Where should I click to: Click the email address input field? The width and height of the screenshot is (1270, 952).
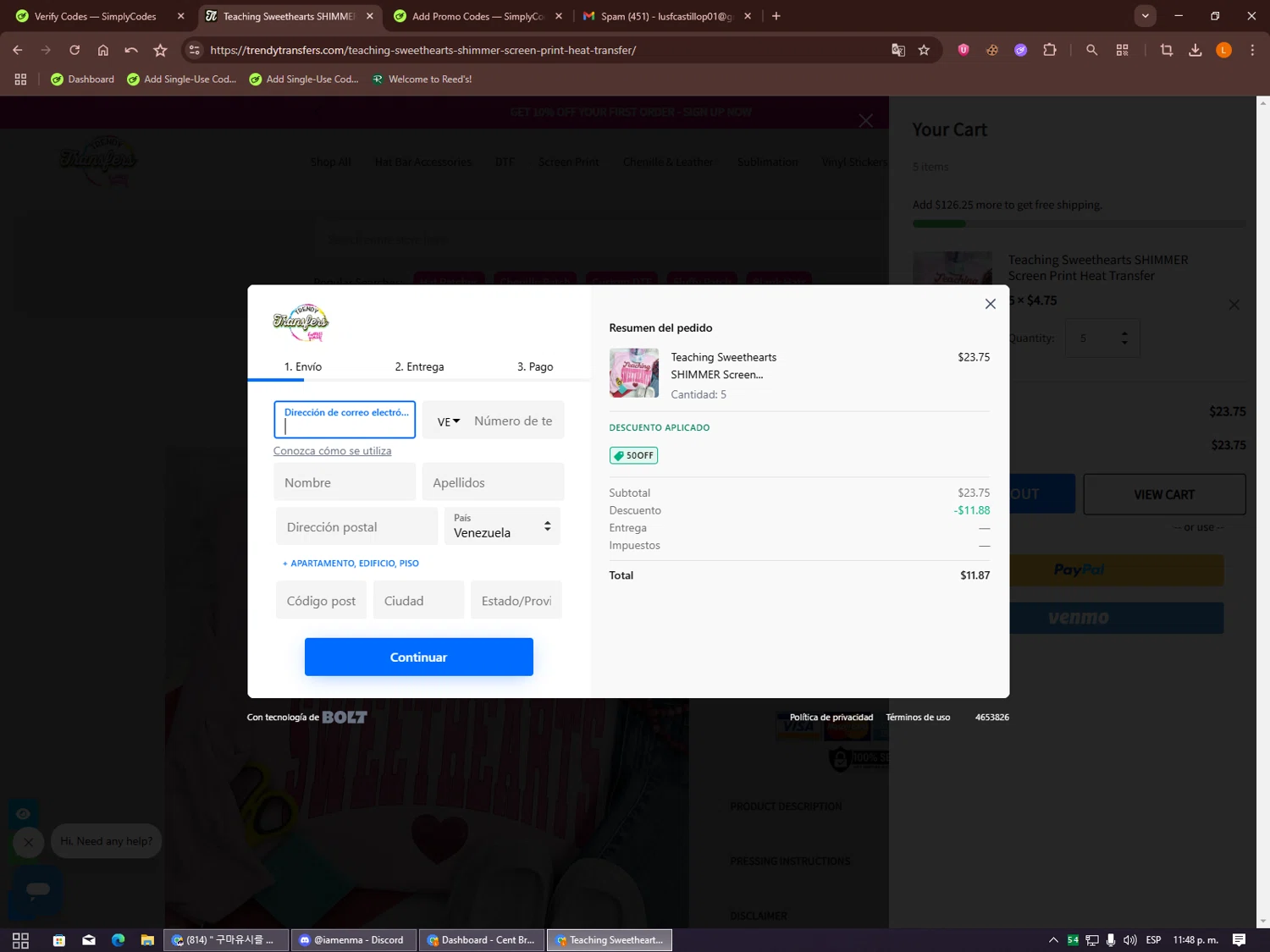coord(345,420)
